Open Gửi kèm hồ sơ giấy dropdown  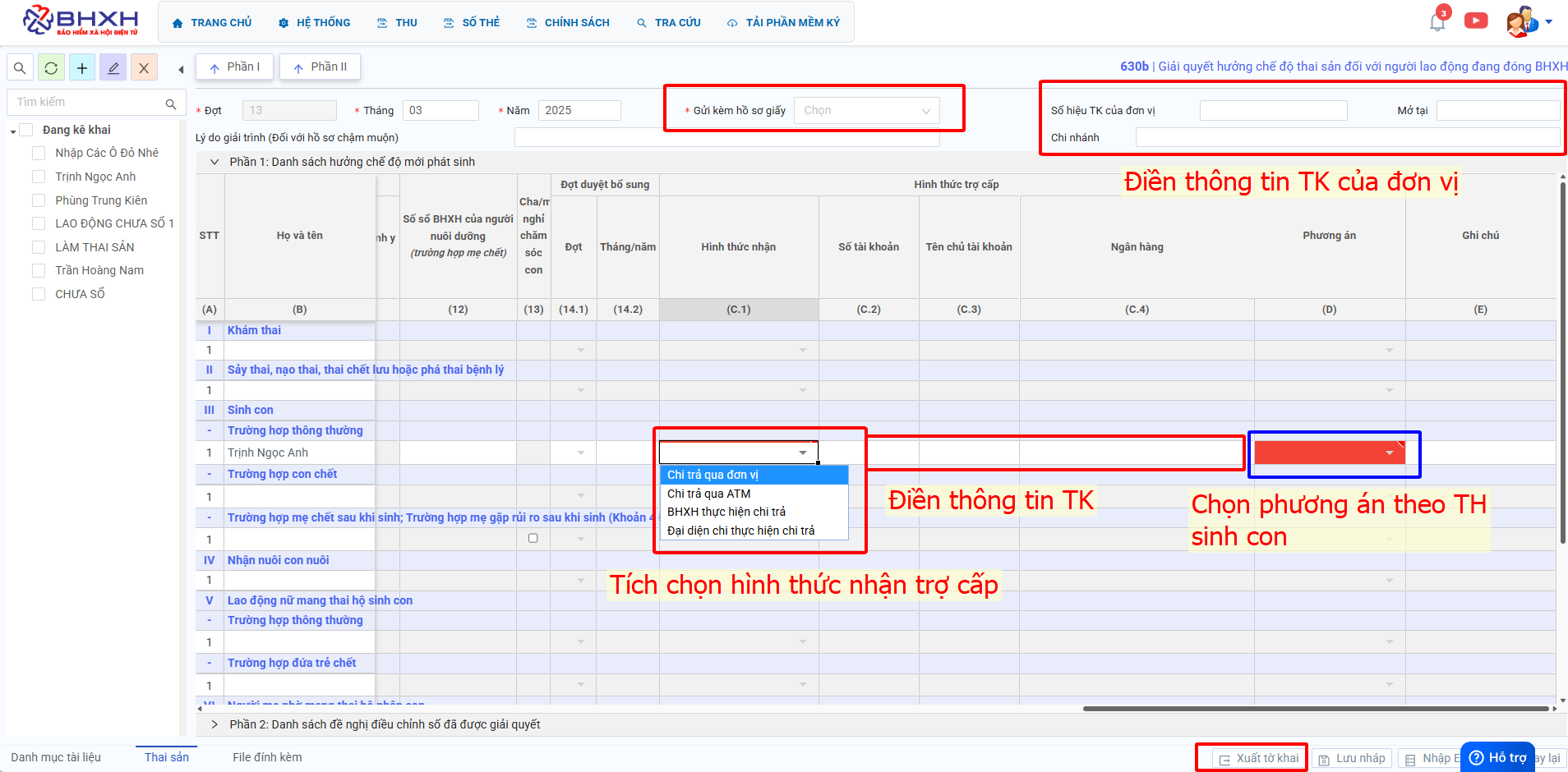coord(866,110)
